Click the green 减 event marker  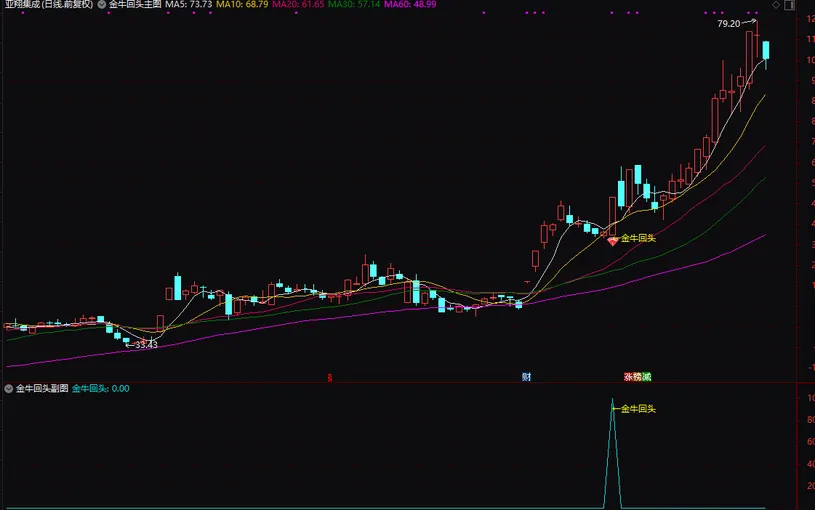click(x=647, y=377)
